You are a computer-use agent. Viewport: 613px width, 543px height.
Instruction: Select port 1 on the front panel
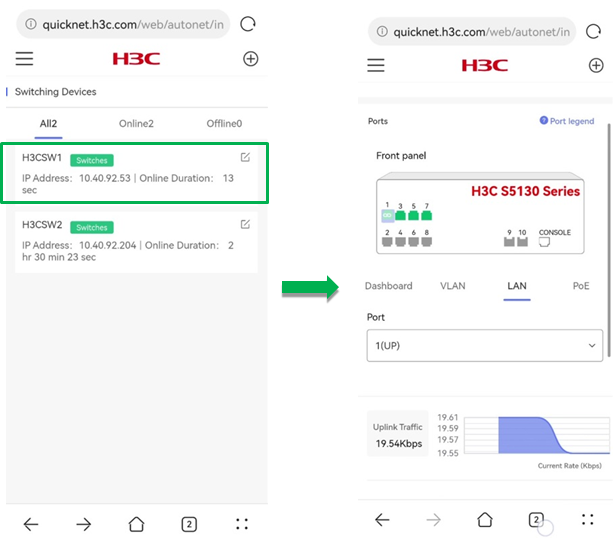(x=387, y=215)
